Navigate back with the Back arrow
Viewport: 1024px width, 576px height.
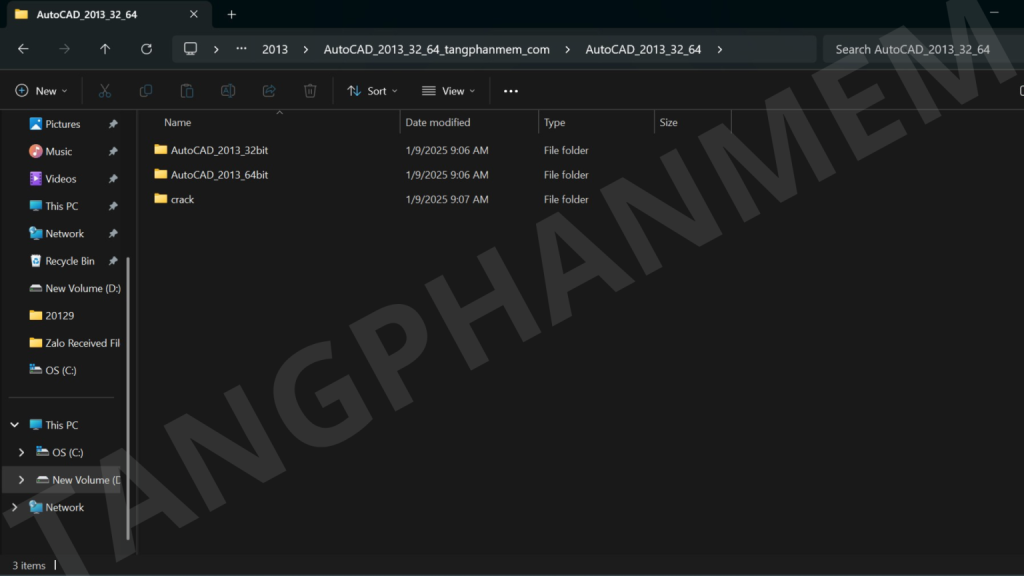23,49
